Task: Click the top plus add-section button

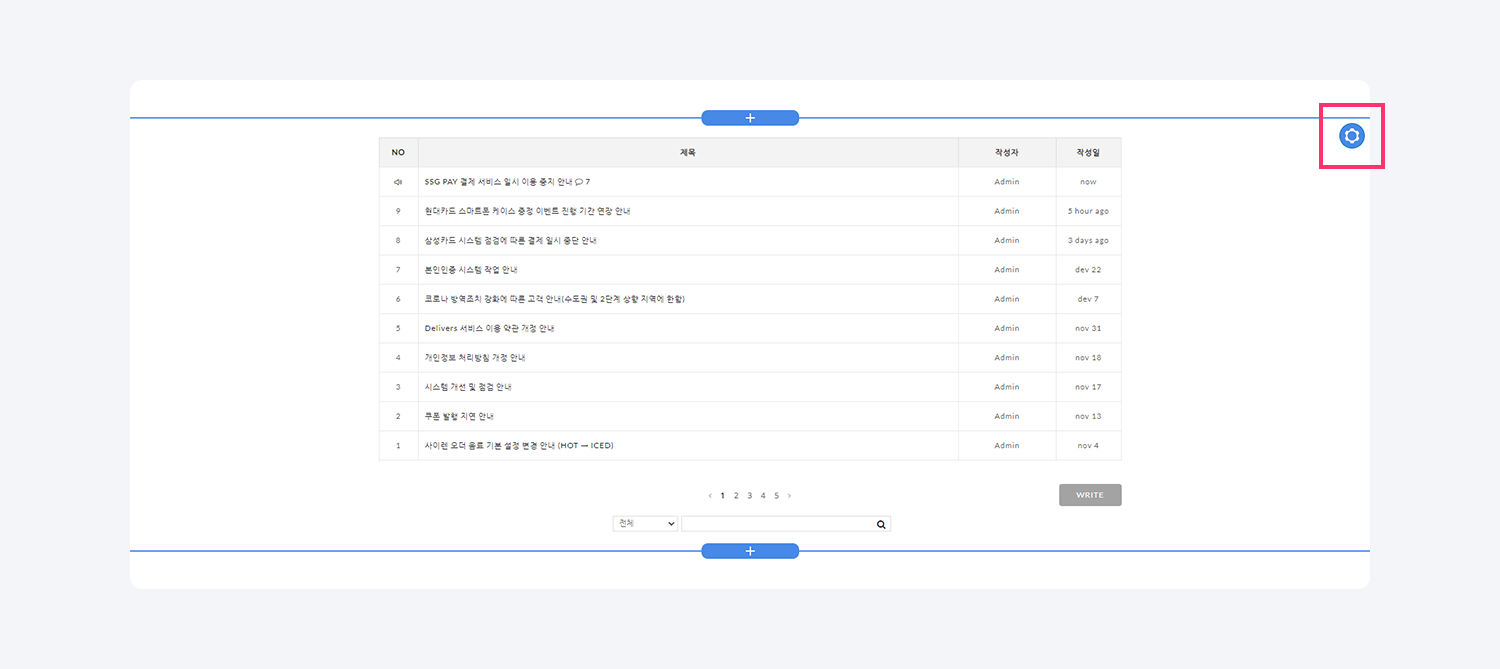Action: point(750,118)
